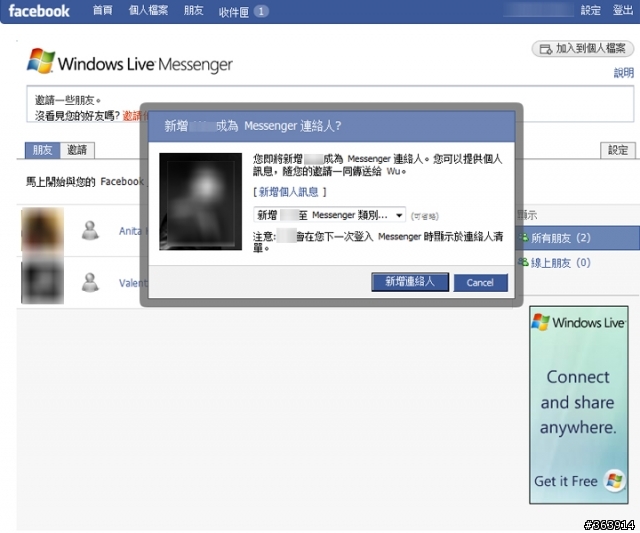Select 線上朋友 (0) filter
The width and height of the screenshot is (640, 533).
560,262
